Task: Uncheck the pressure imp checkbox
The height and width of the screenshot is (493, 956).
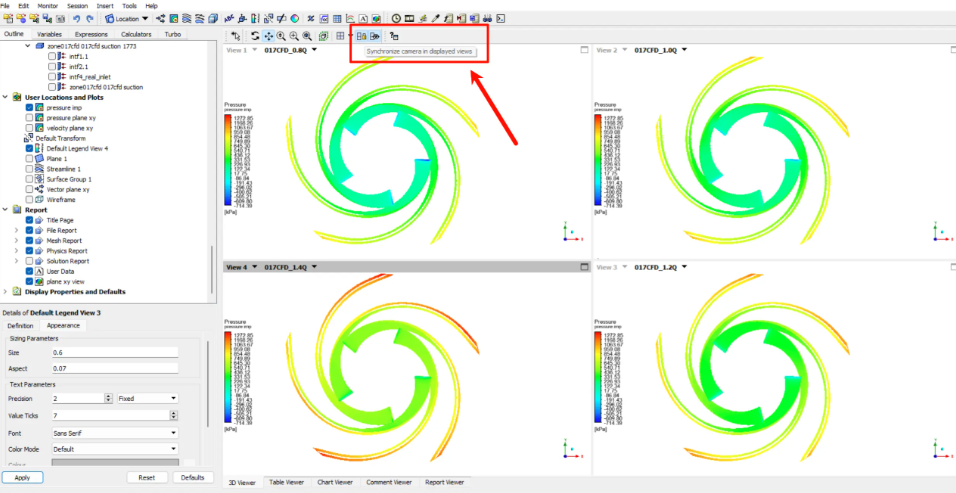Action: coord(30,107)
